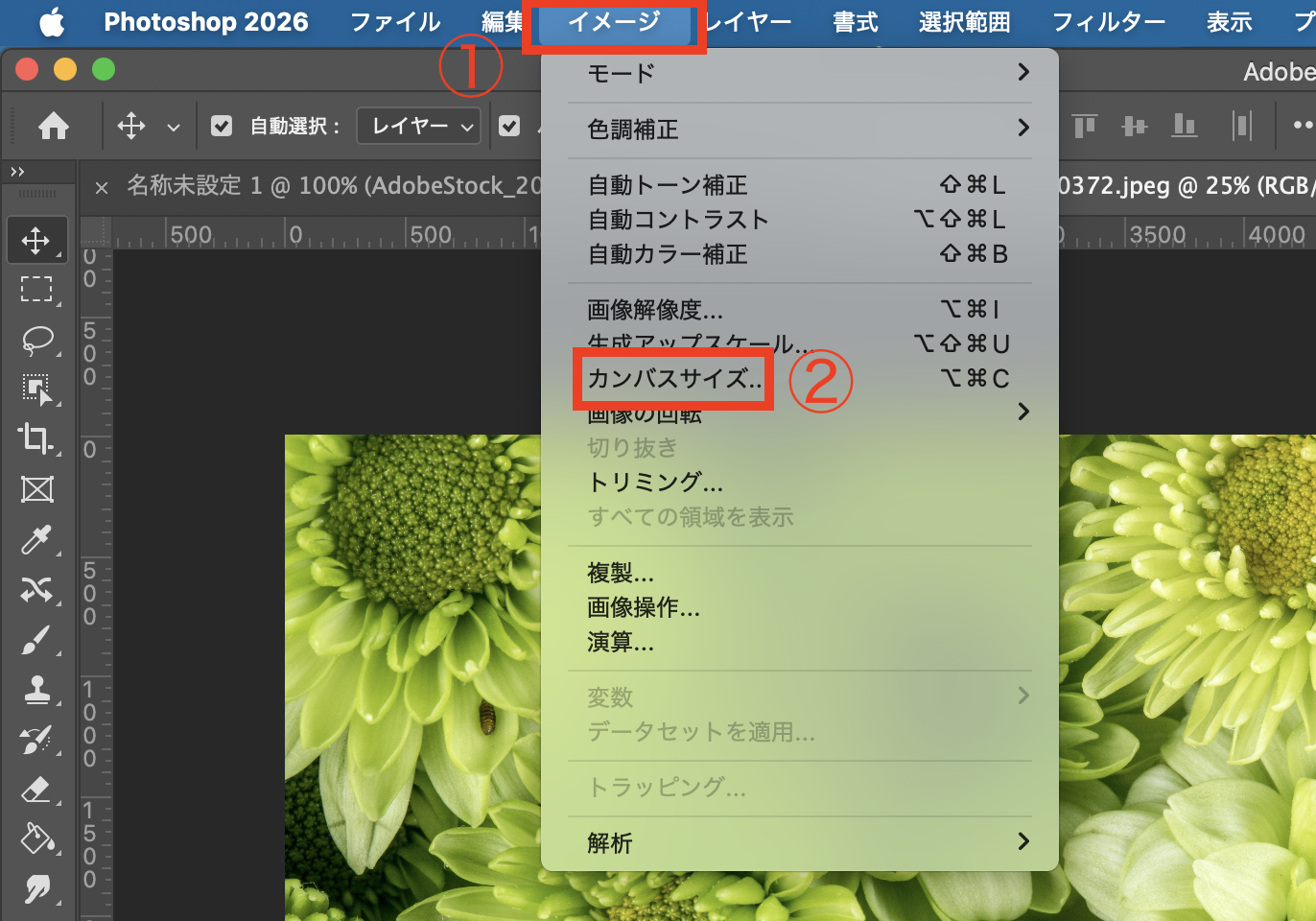Image resolution: width=1316 pixels, height=921 pixels.
Task: Pick the Eyedropper tool
Action: [x=36, y=539]
